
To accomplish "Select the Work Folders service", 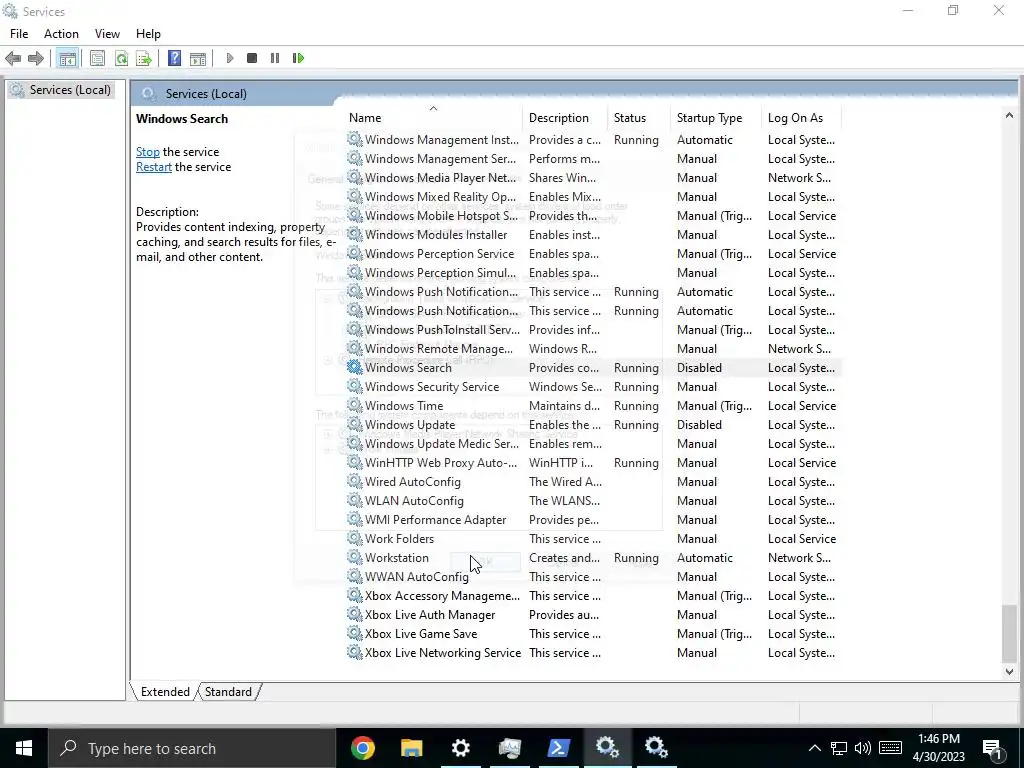I will click(593, 539).
